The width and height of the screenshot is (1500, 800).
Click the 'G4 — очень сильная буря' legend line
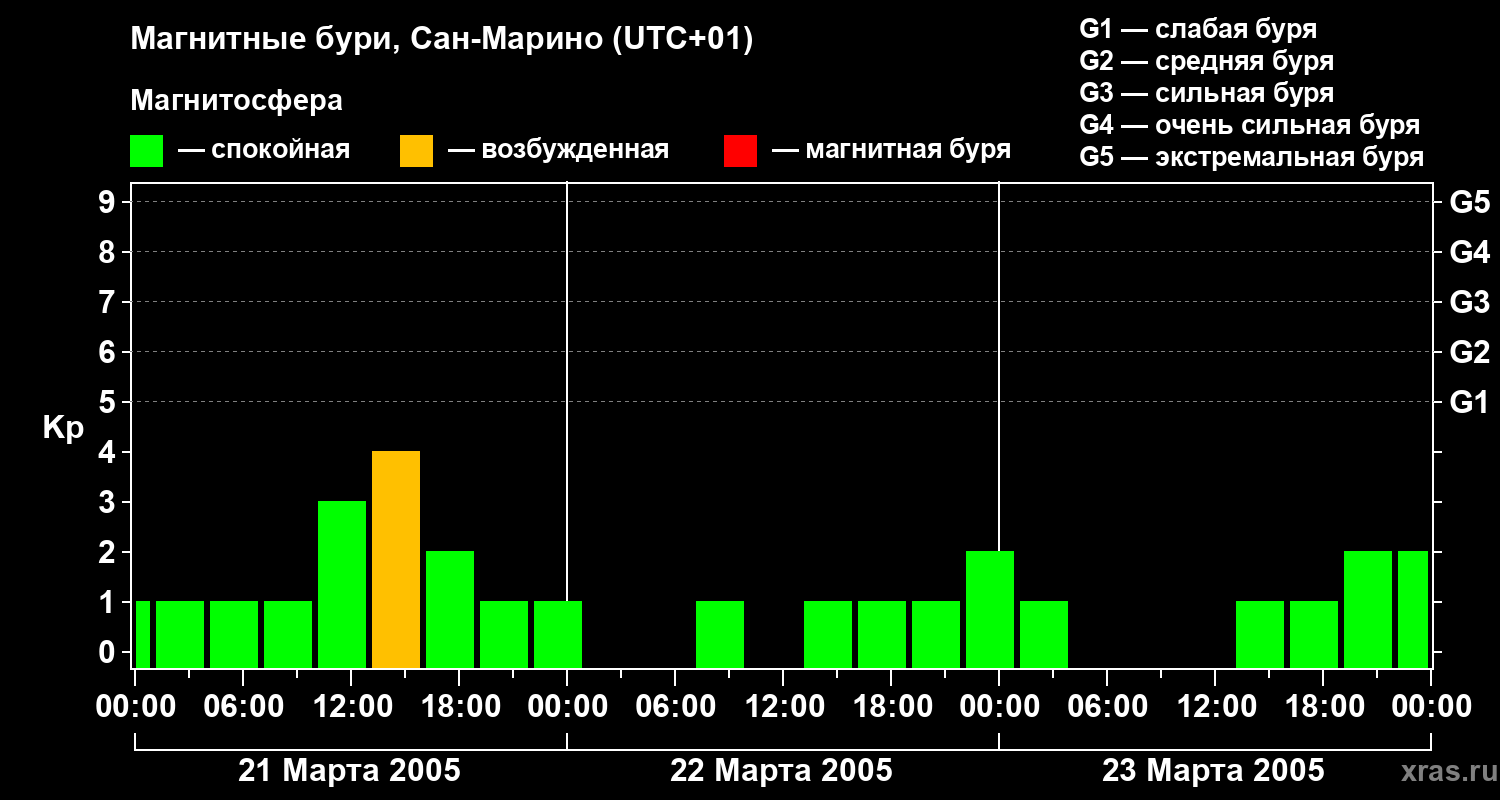1249,125
